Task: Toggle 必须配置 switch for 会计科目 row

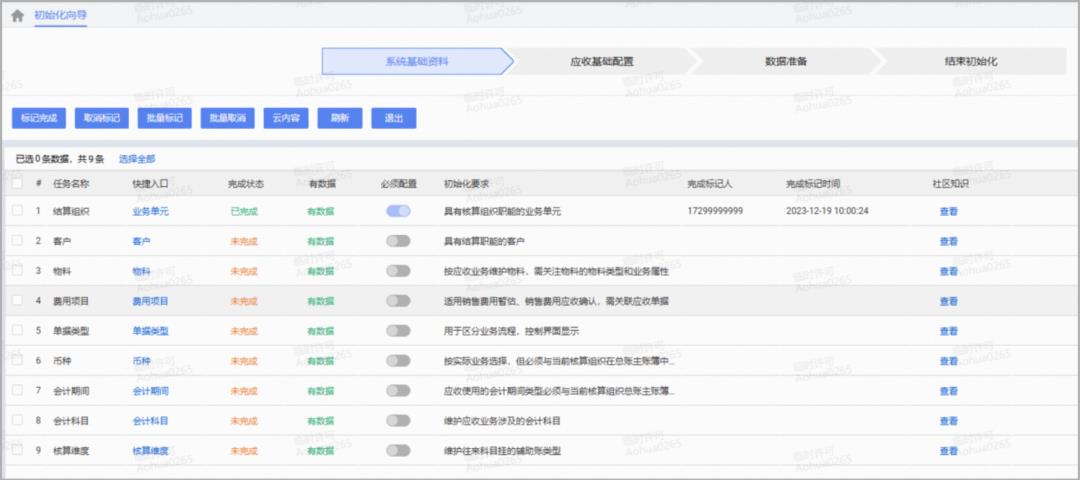Action: coord(398,420)
